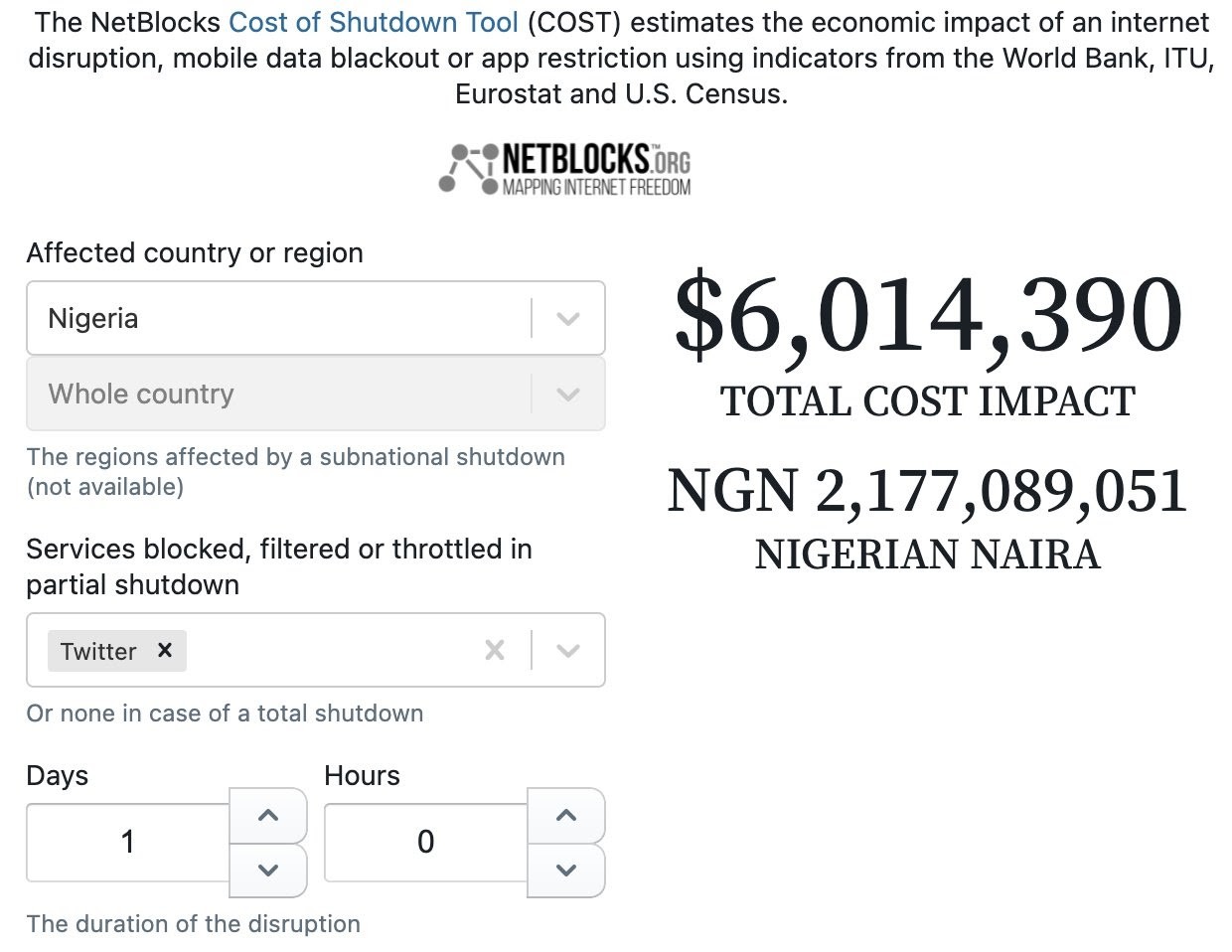This screenshot has height=952, width=1232.
Task: Increase the Days value by one
Action: point(267,815)
